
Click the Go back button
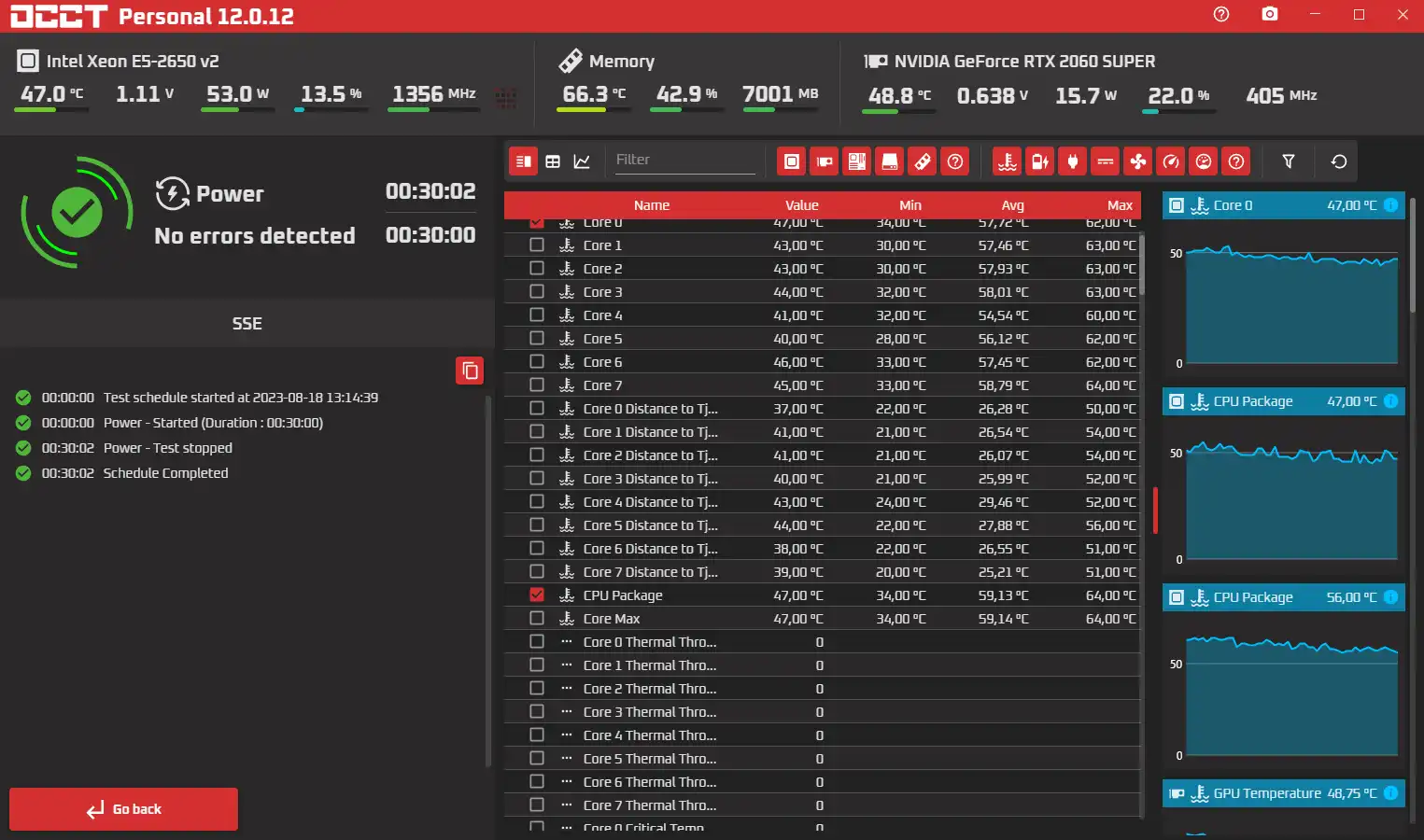click(x=123, y=809)
